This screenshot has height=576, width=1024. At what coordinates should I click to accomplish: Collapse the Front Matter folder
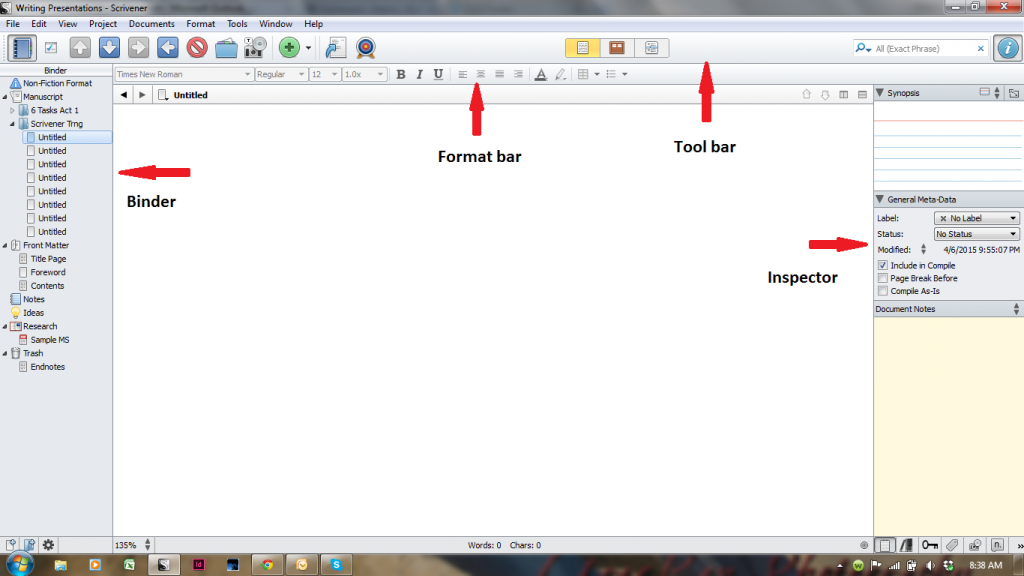click(5, 246)
